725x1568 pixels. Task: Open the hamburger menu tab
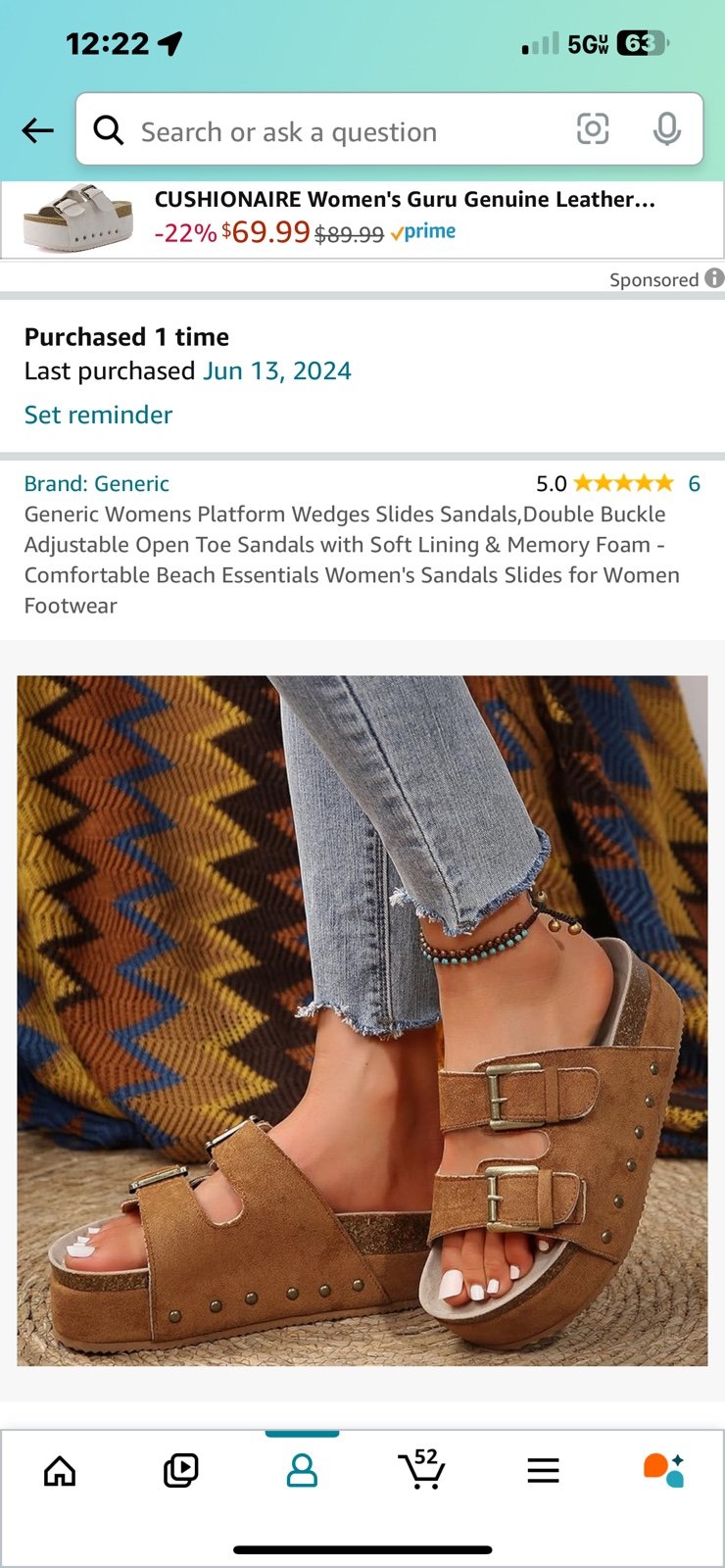click(x=543, y=1470)
